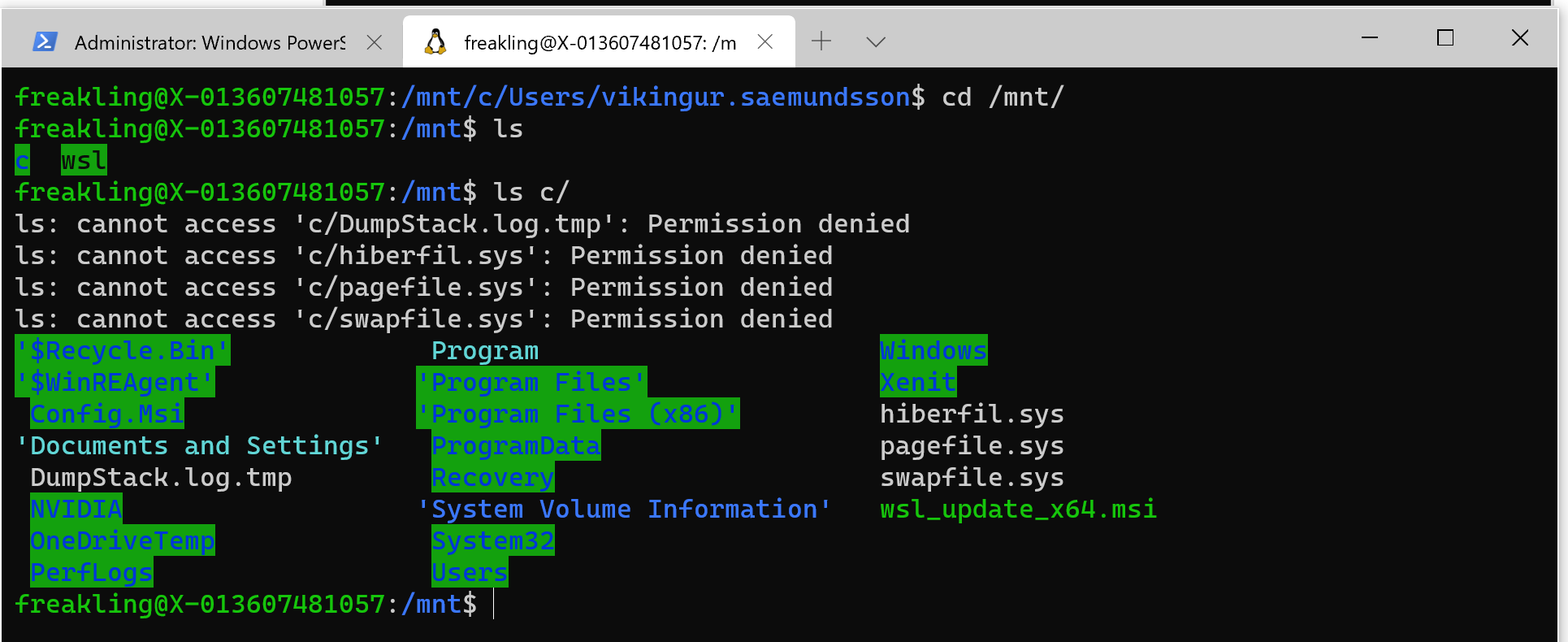The height and width of the screenshot is (642, 1568).
Task: Click the Xenit directory name
Action: 918,383
